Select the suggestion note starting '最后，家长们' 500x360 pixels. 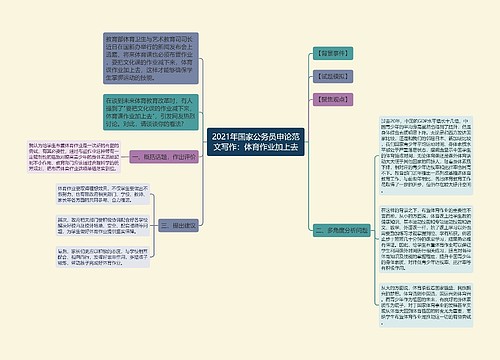103,257
